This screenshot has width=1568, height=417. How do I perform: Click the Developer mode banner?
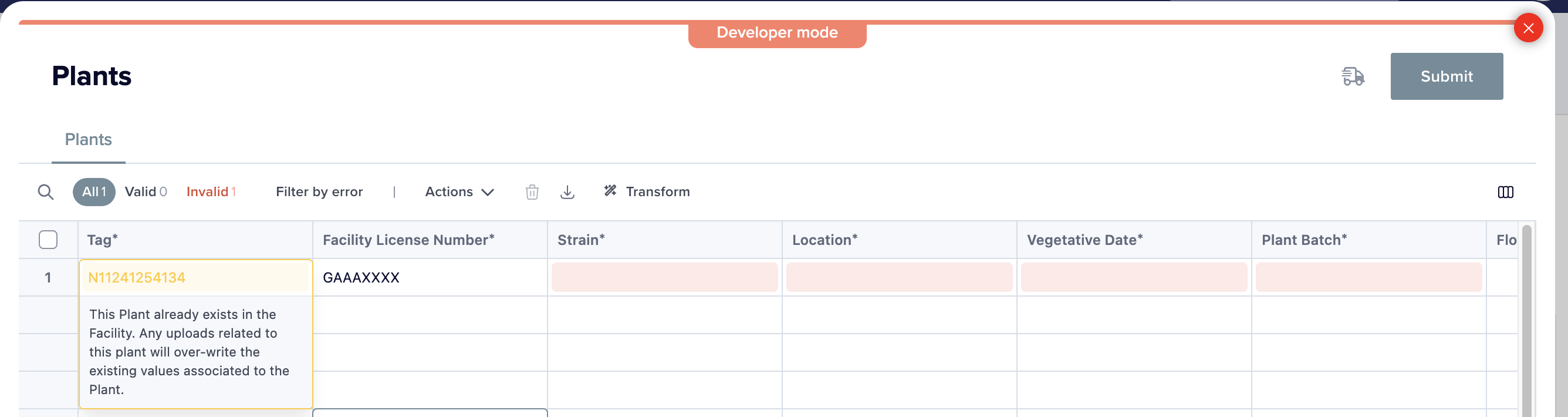[x=777, y=33]
